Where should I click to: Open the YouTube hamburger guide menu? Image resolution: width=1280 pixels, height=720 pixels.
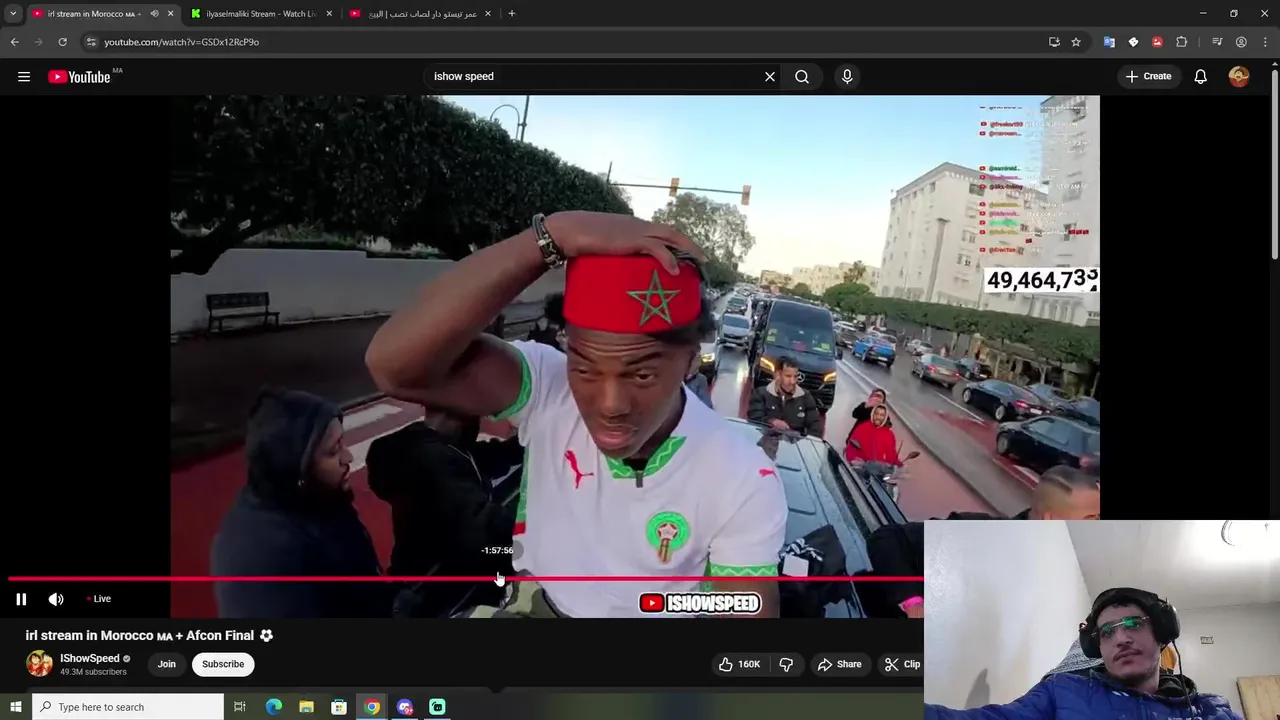pyautogui.click(x=24, y=76)
